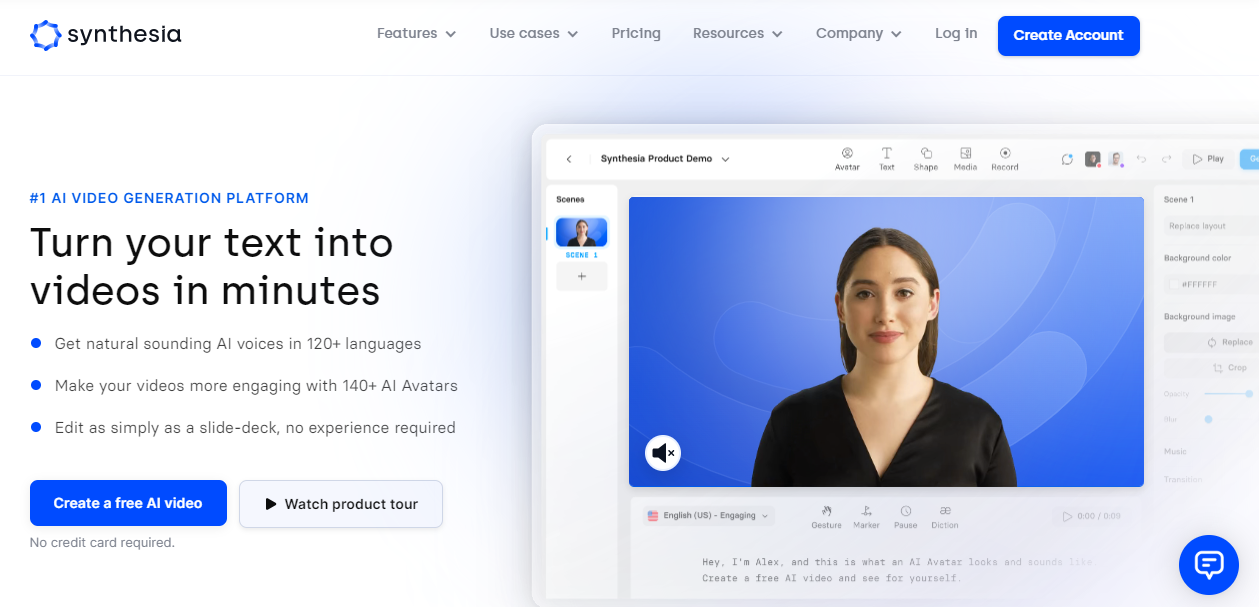Click the Pause icon
This screenshot has width=1259, height=607.
pos(905,516)
